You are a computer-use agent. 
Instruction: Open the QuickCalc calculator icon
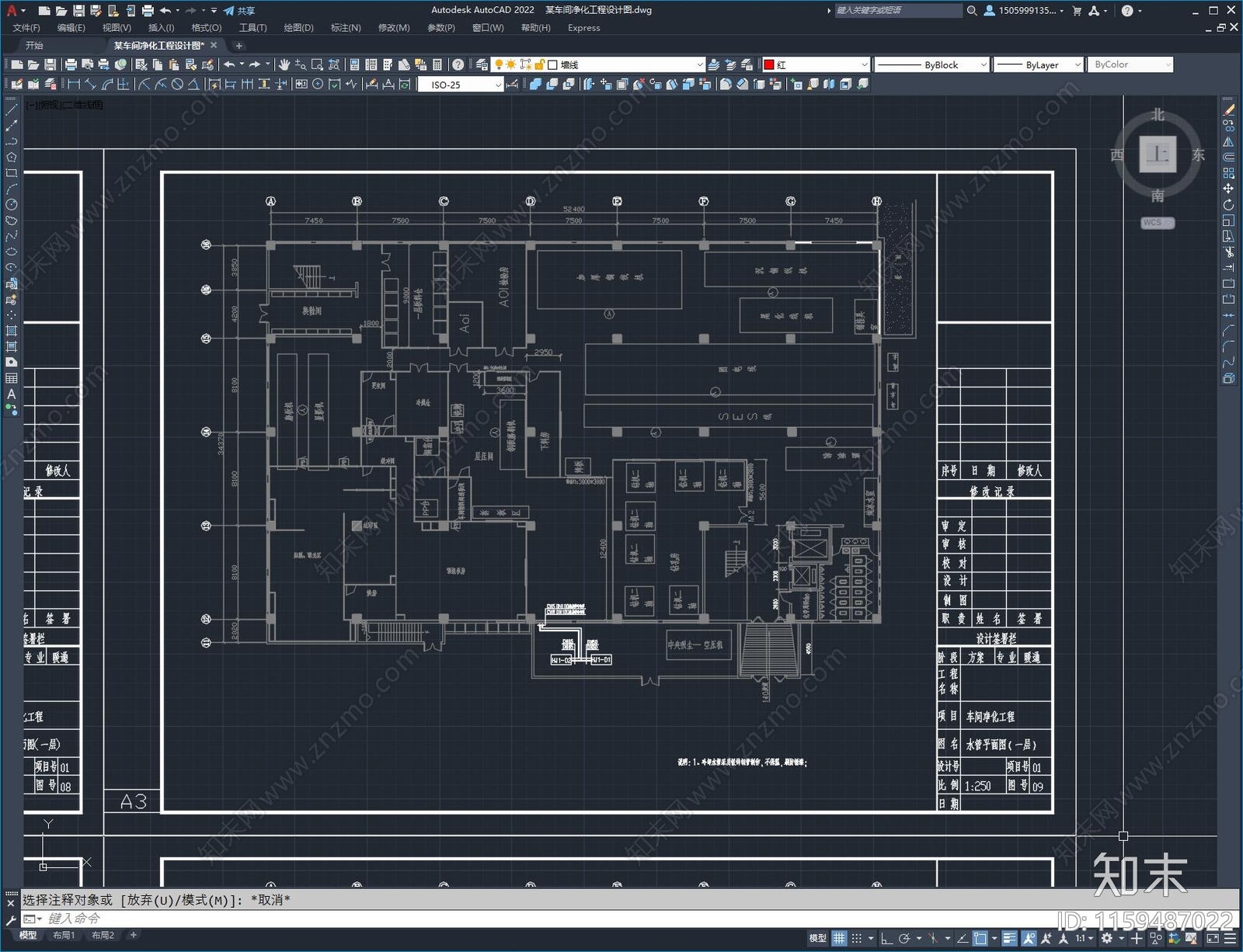point(437,64)
